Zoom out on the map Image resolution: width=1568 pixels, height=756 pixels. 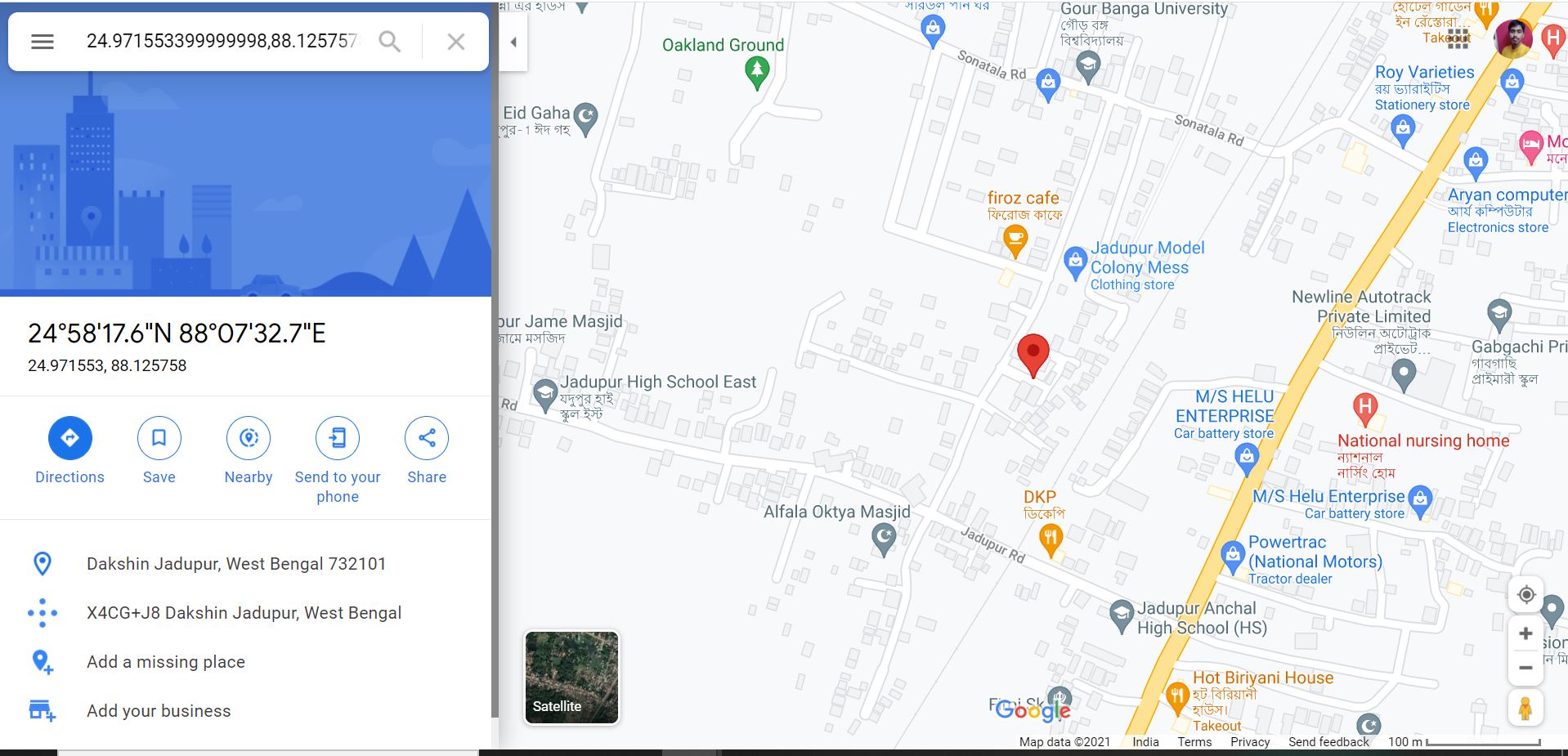pyautogui.click(x=1525, y=668)
